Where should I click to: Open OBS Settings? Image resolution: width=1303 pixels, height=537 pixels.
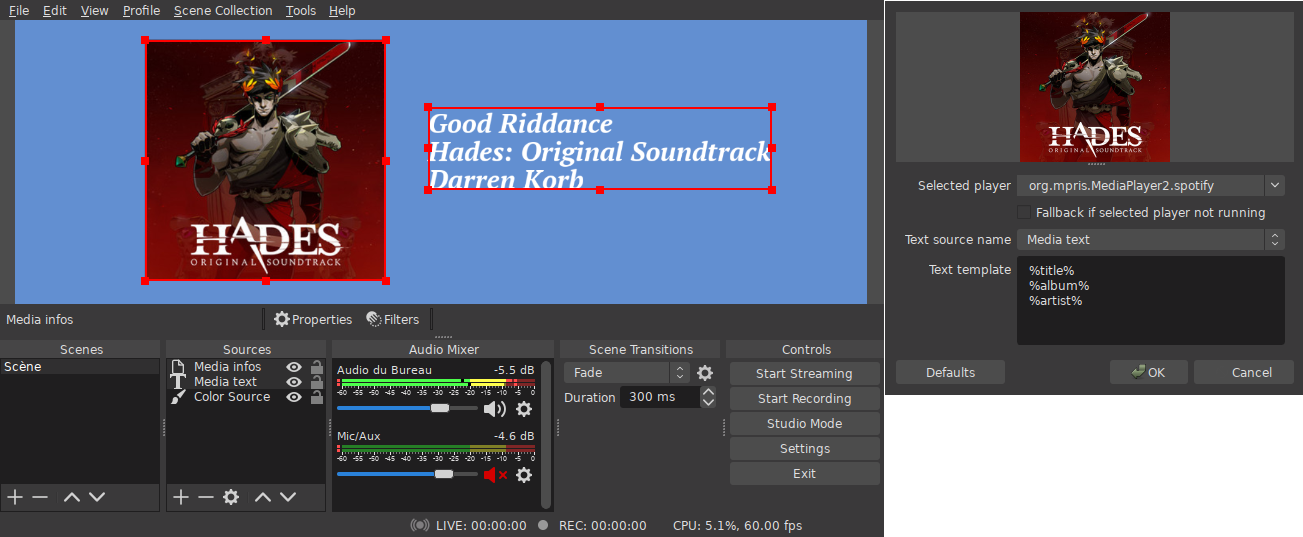(805, 448)
